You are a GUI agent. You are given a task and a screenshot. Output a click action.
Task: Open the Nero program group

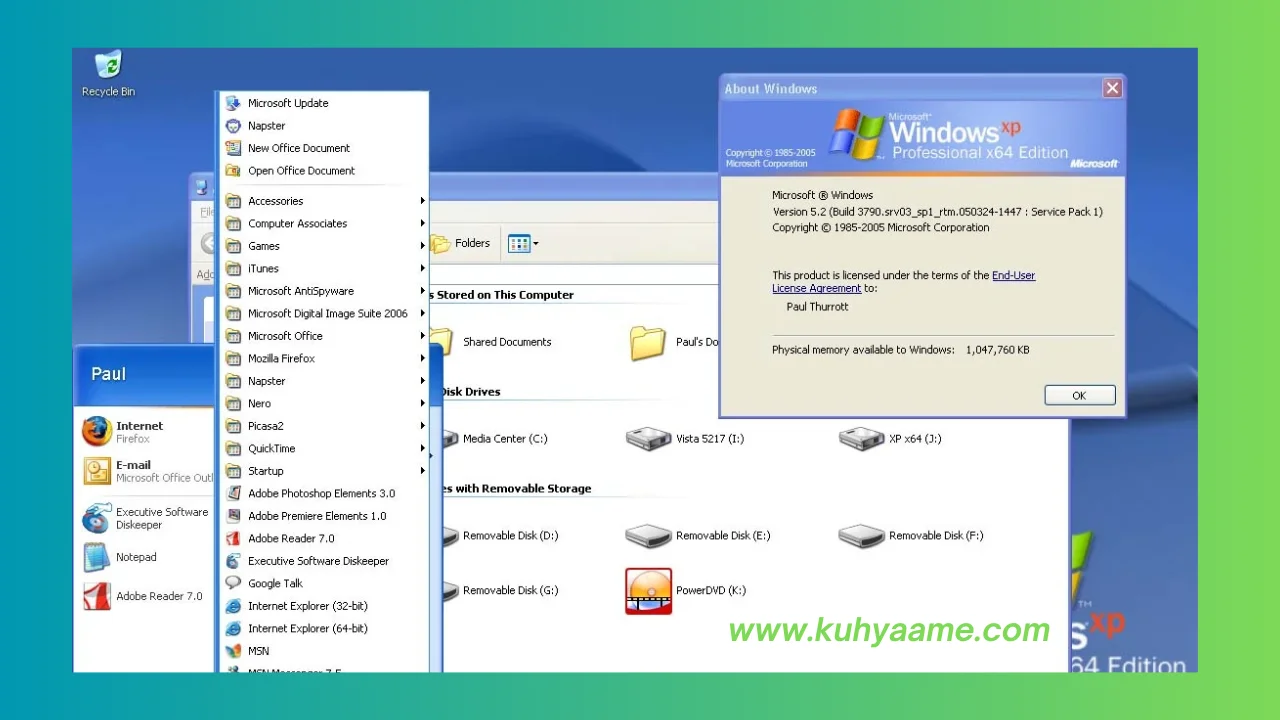point(325,403)
